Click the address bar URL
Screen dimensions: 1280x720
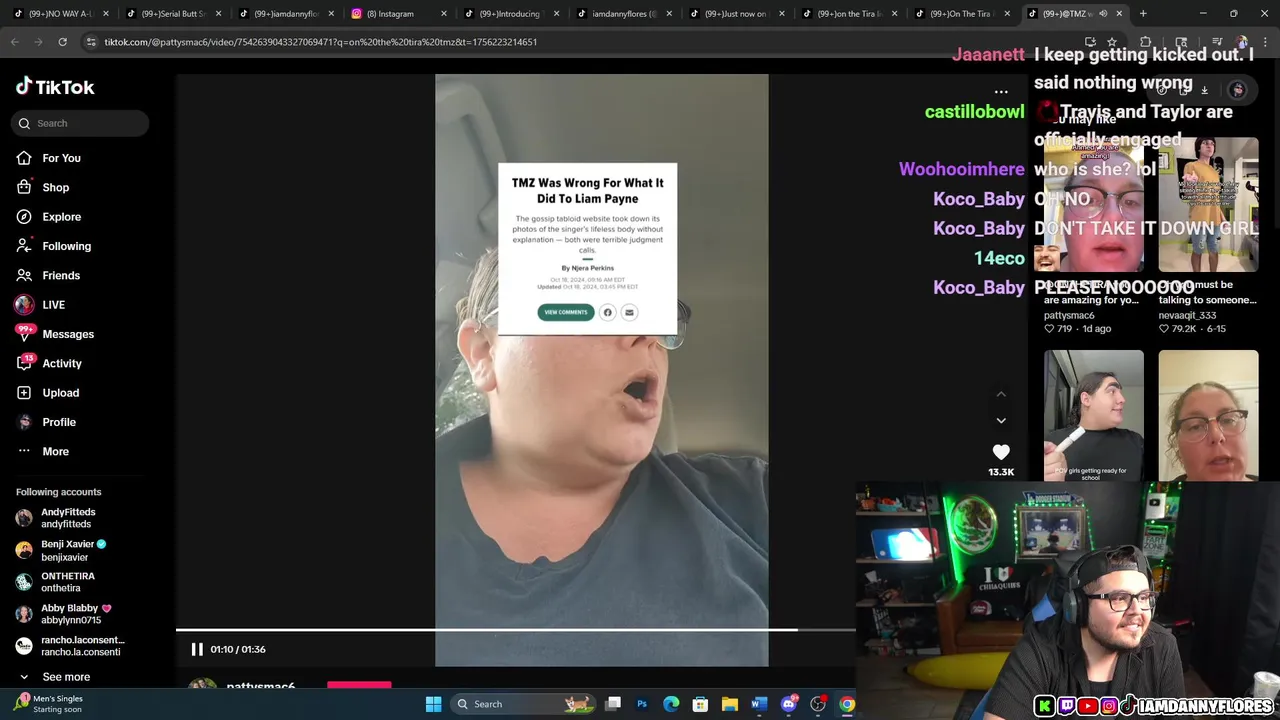tap(320, 42)
